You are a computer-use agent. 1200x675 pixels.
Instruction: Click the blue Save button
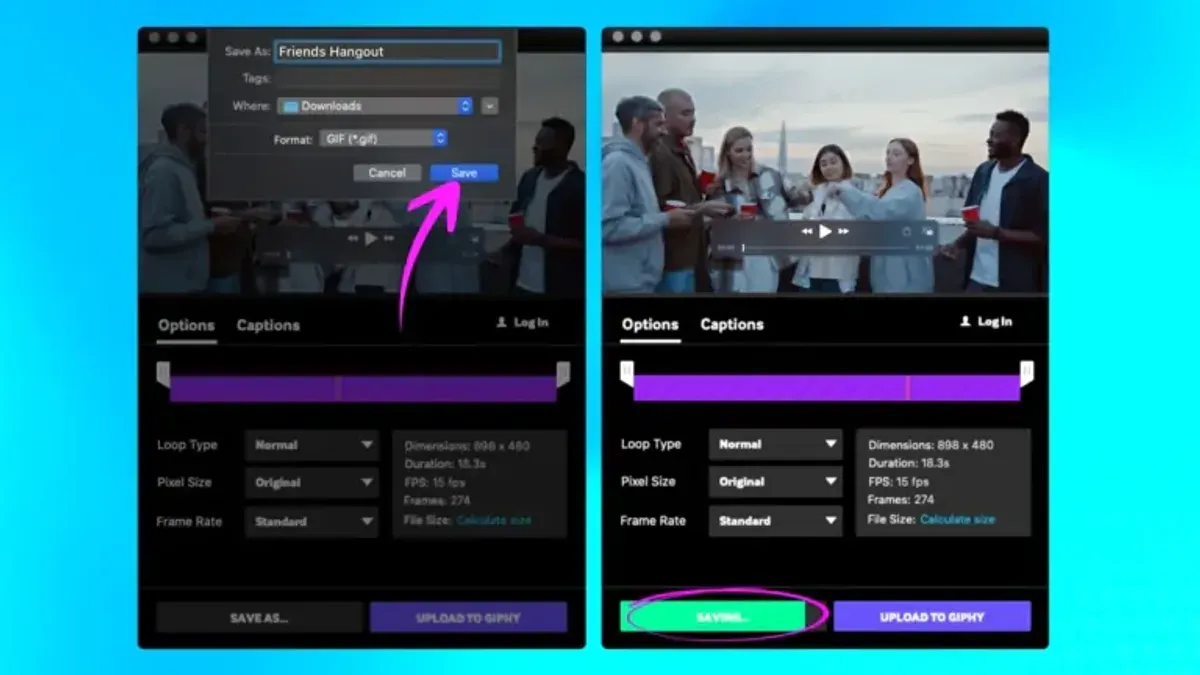[x=464, y=173]
